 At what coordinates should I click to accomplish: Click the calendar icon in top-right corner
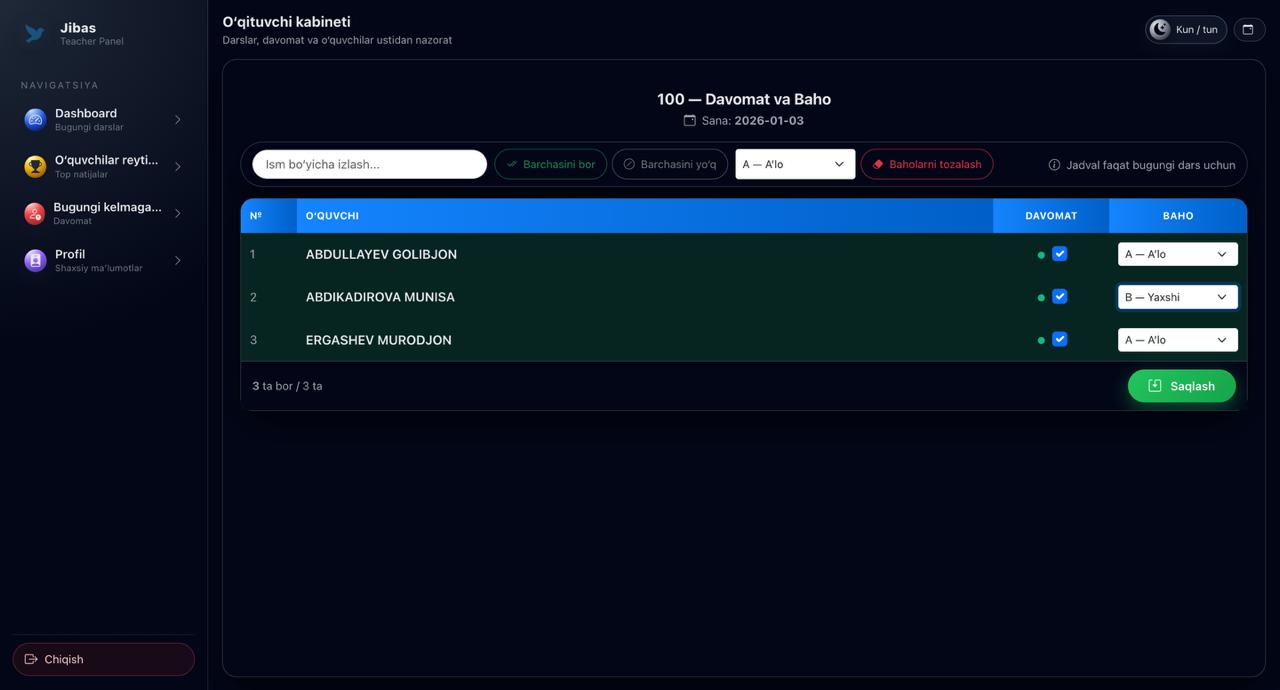point(1248,30)
